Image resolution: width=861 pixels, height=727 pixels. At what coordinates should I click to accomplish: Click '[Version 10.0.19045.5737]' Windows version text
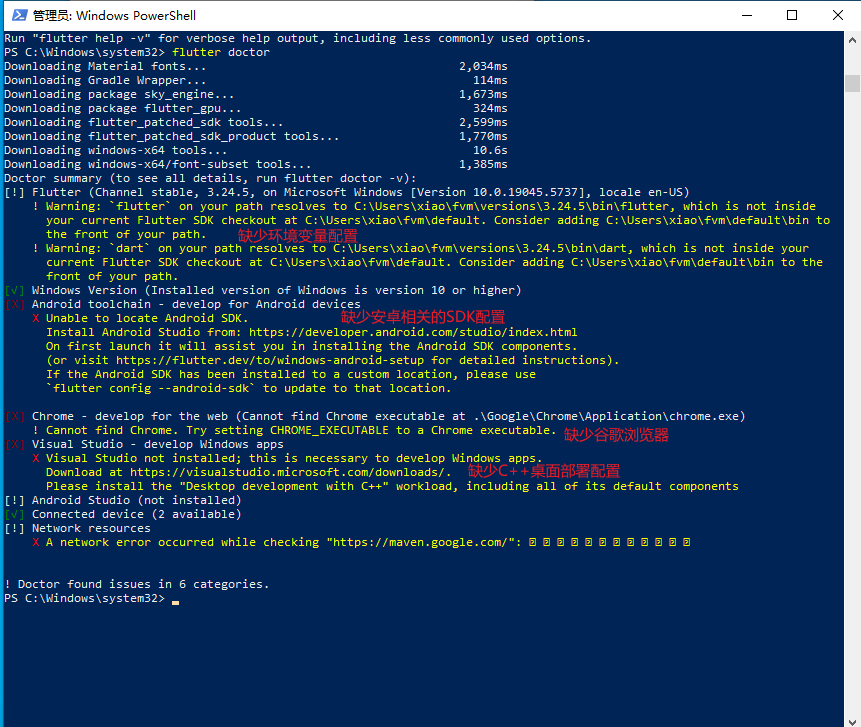(497, 192)
